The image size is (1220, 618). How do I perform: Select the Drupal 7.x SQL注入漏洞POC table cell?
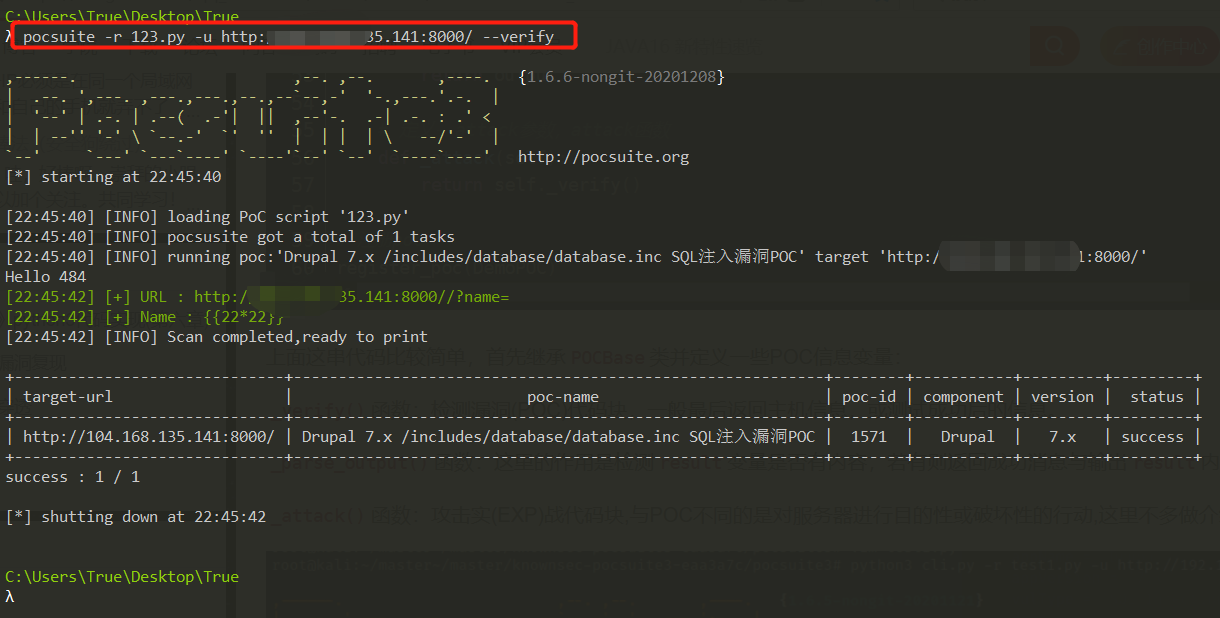[x=558, y=437]
